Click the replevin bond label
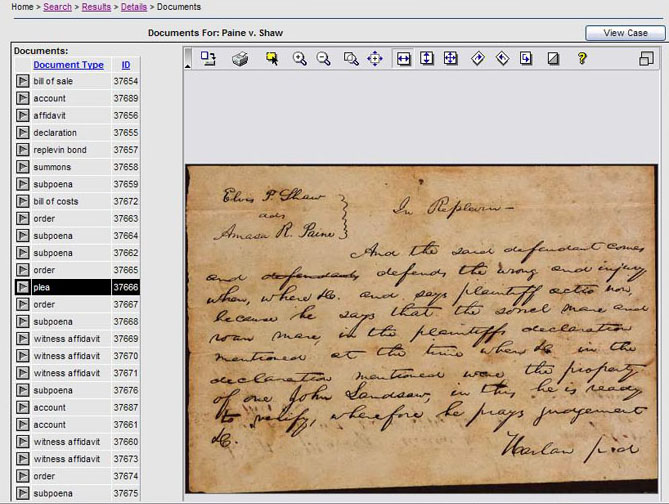This screenshot has height=504, width=669. [60, 150]
